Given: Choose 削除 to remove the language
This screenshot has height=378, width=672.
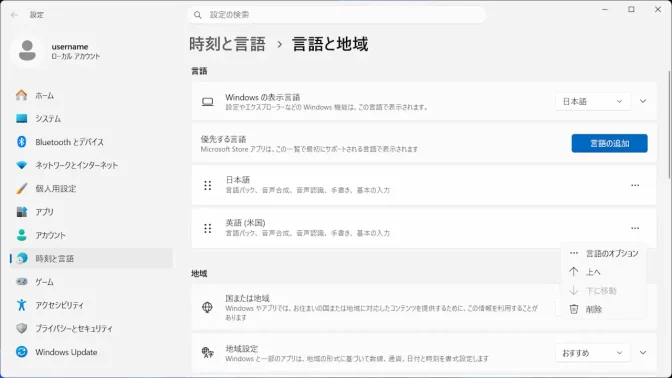Looking at the screenshot, I should [x=603, y=309].
